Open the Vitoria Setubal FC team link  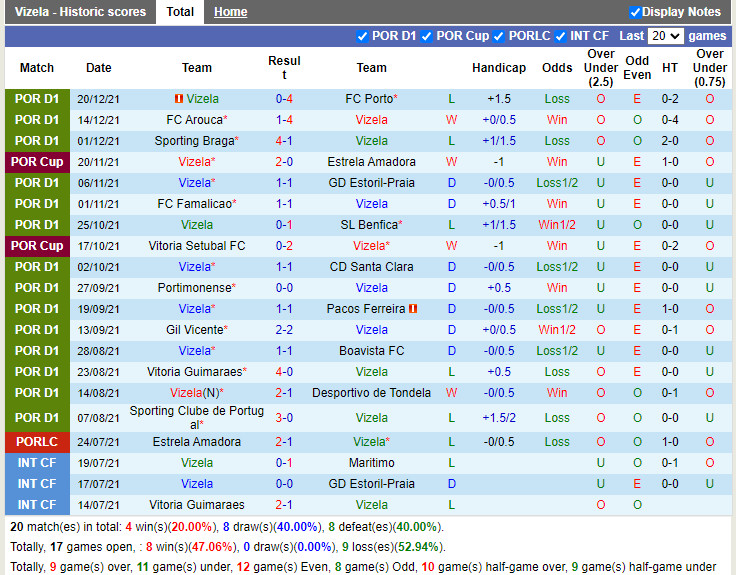[x=197, y=246]
